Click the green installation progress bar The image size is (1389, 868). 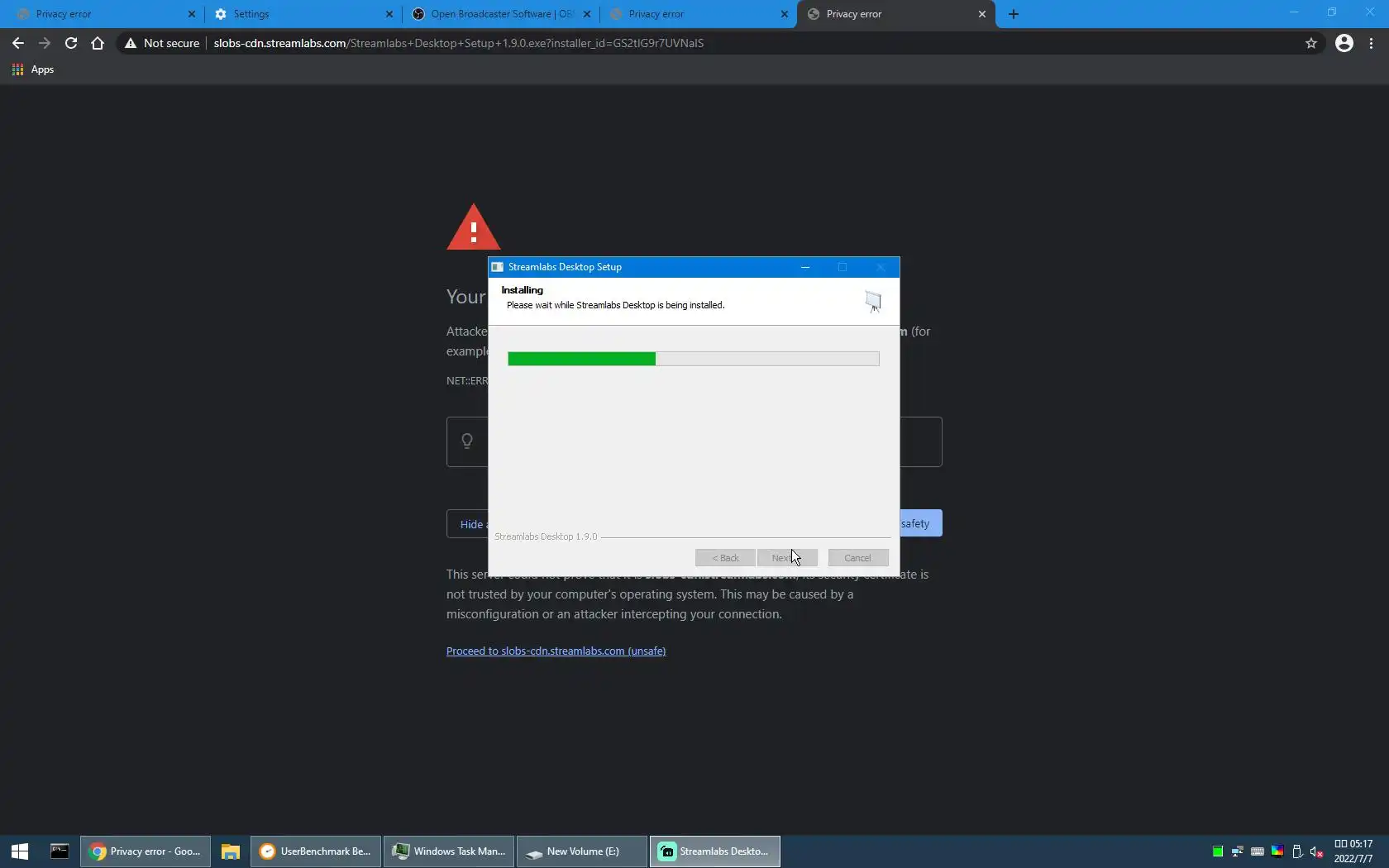(693, 359)
